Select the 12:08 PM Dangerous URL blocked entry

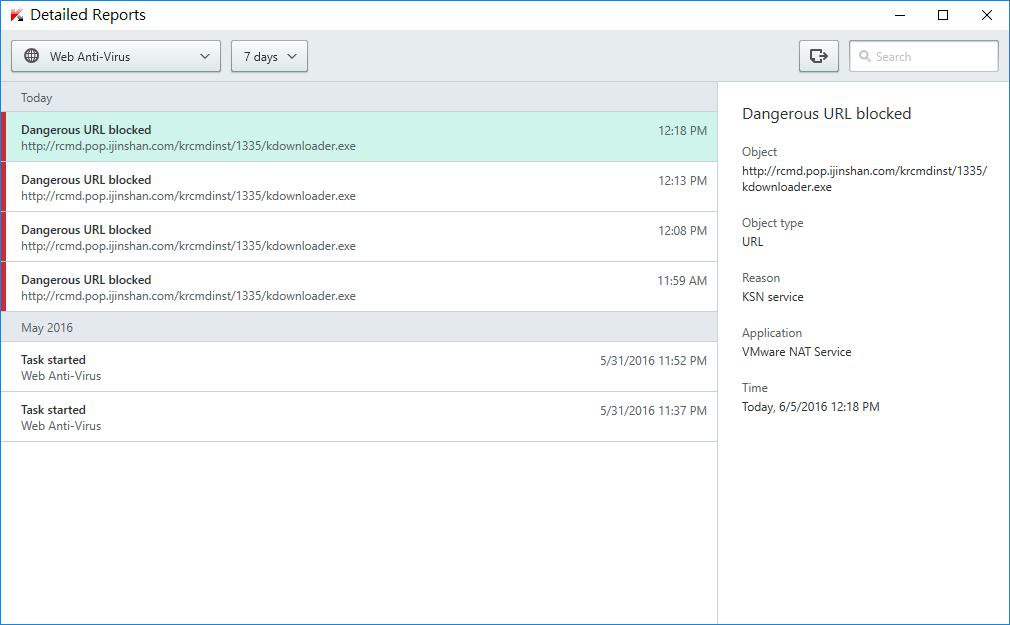[x=360, y=237]
